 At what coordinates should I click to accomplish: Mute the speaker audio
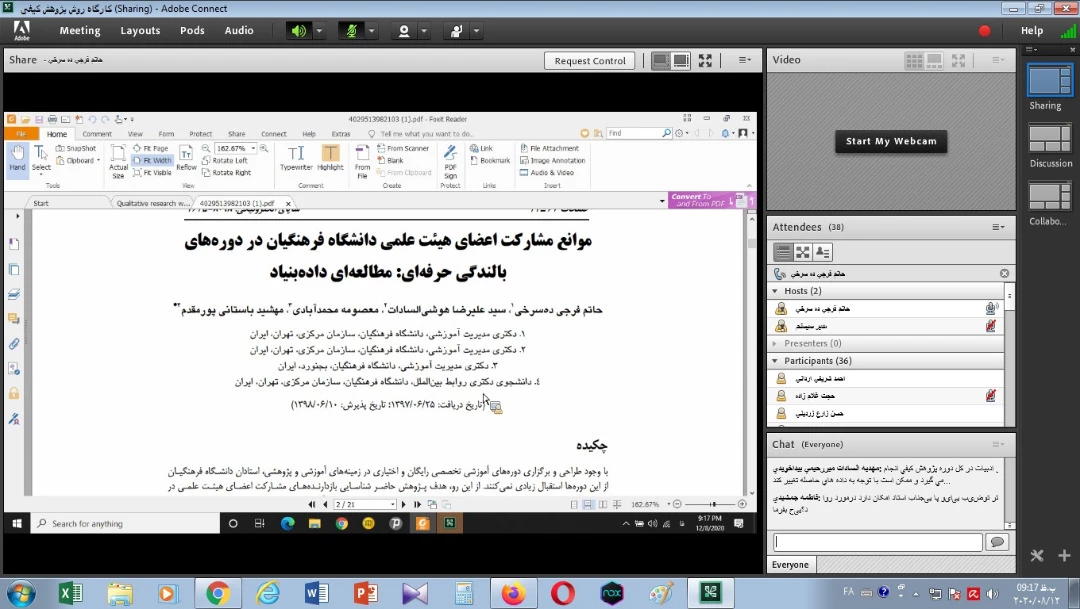click(x=299, y=31)
